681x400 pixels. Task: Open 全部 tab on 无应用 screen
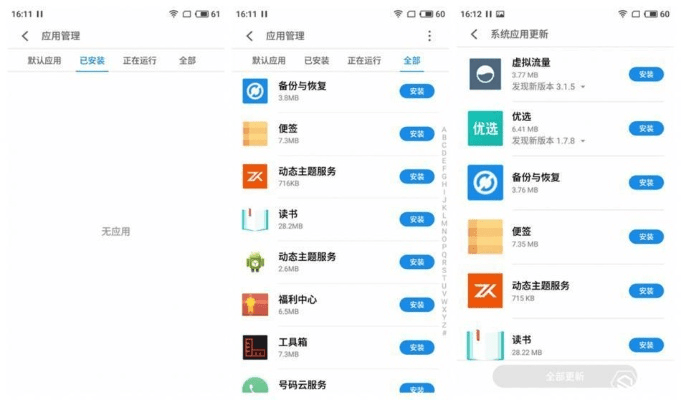187,60
